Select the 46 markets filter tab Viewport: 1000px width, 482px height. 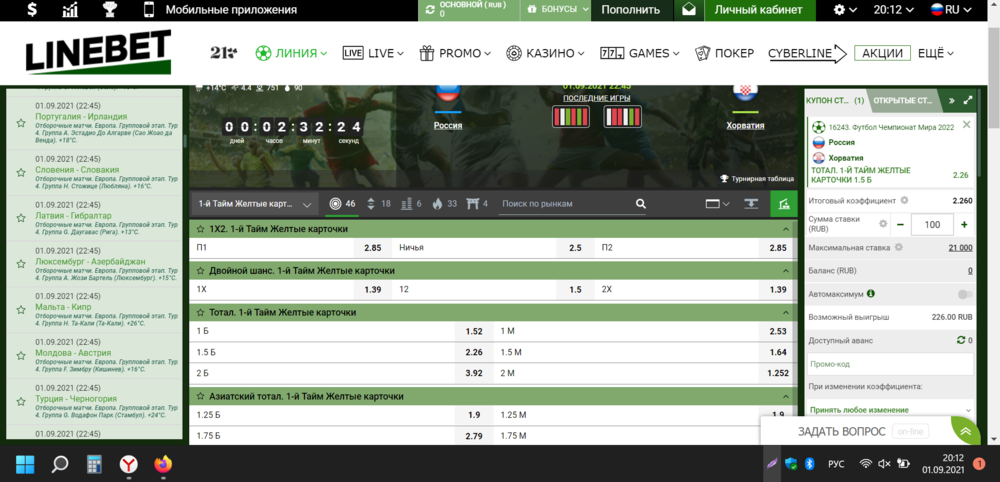click(x=342, y=204)
